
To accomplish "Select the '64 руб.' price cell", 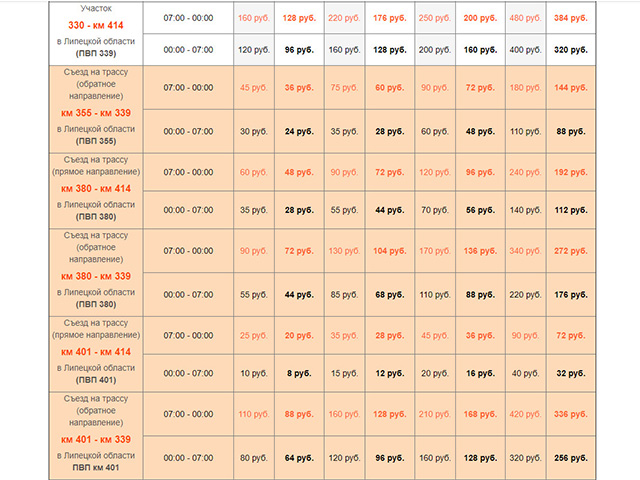I will (299, 458).
